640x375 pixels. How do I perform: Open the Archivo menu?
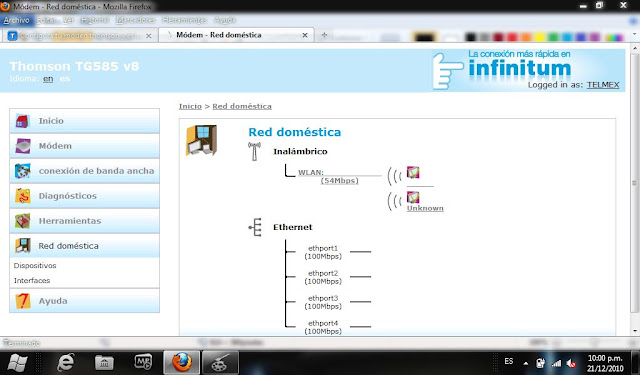[16, 20]
